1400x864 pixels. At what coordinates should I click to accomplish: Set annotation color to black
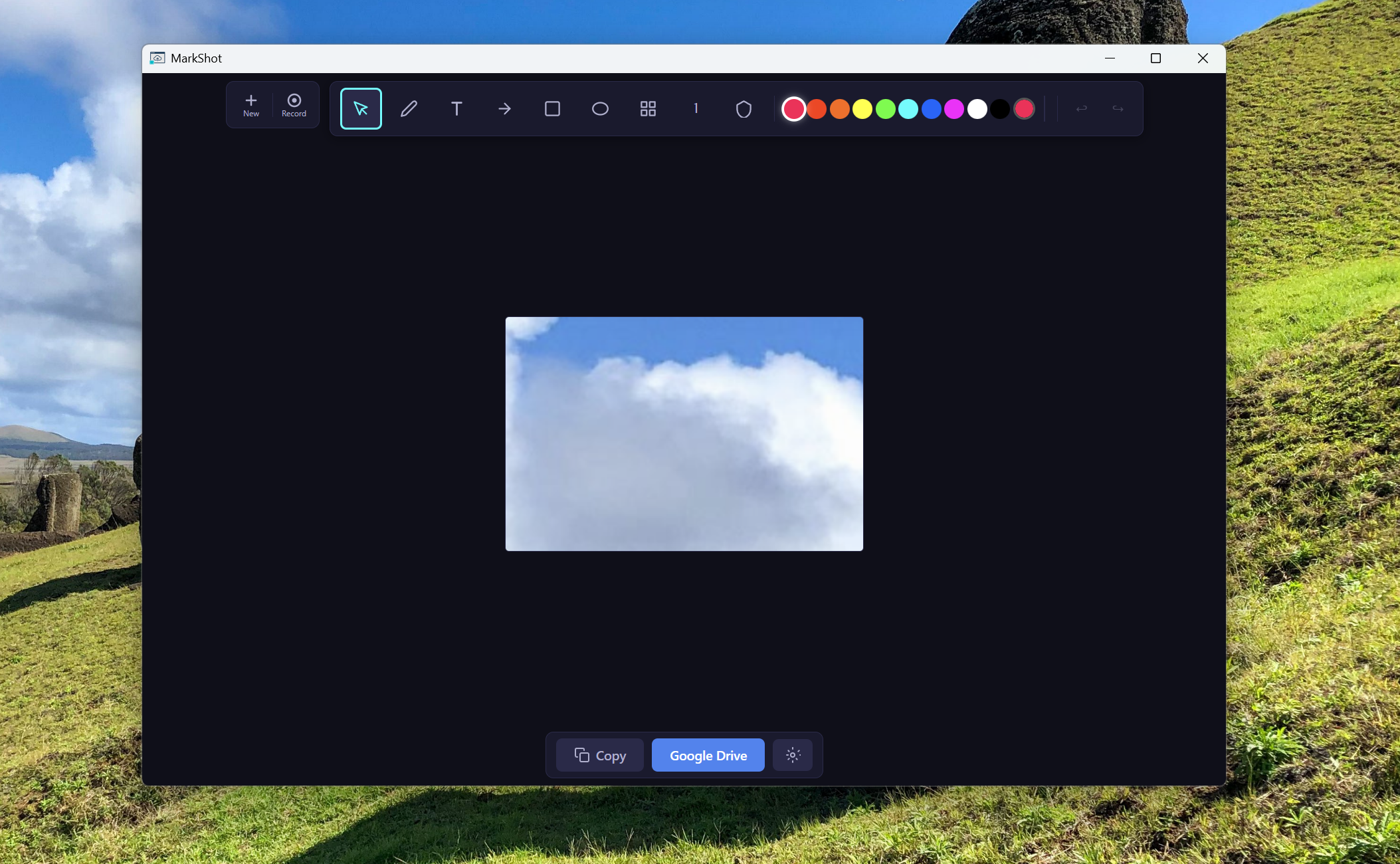tap(999, 109)
